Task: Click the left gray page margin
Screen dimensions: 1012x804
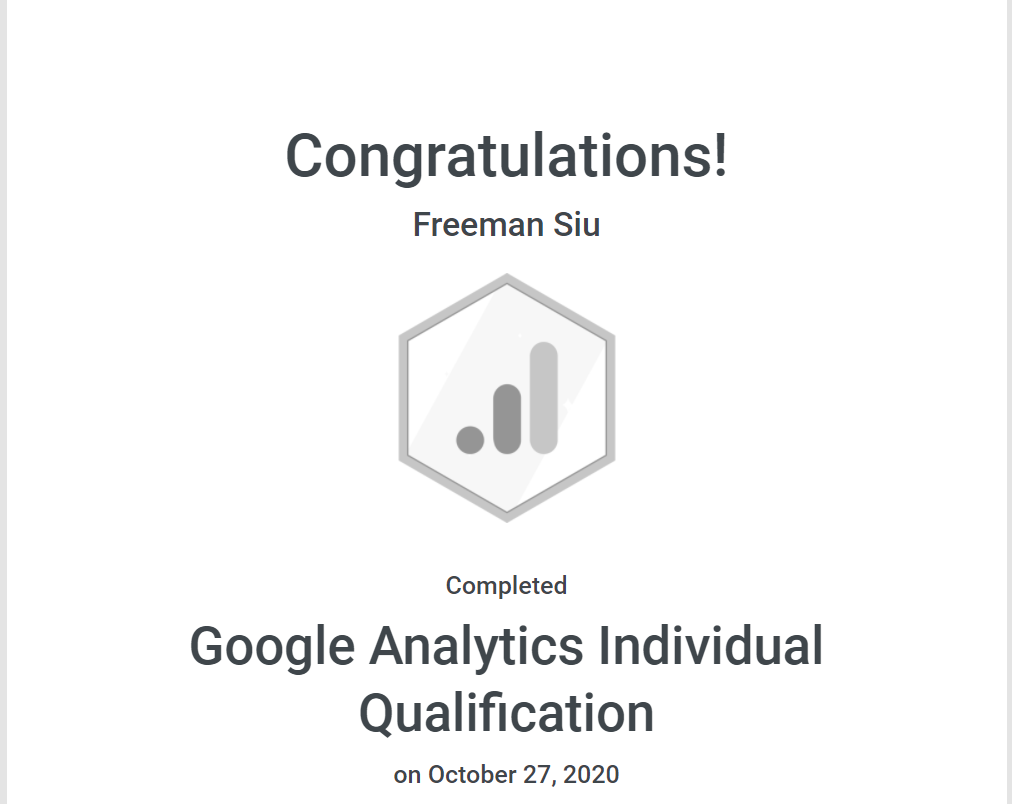Action: 3,400
